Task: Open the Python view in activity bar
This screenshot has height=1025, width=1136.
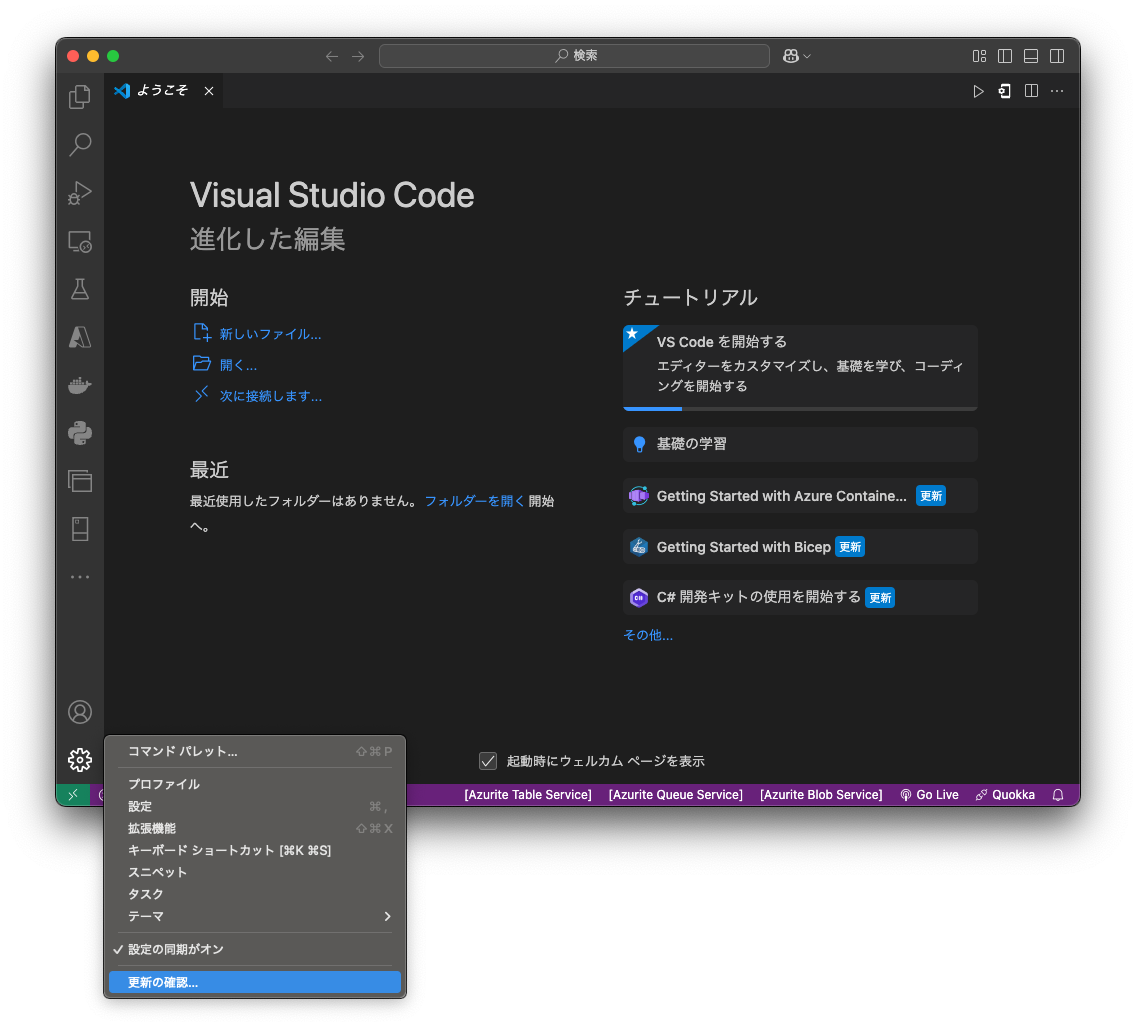Action: pos(80,433)
